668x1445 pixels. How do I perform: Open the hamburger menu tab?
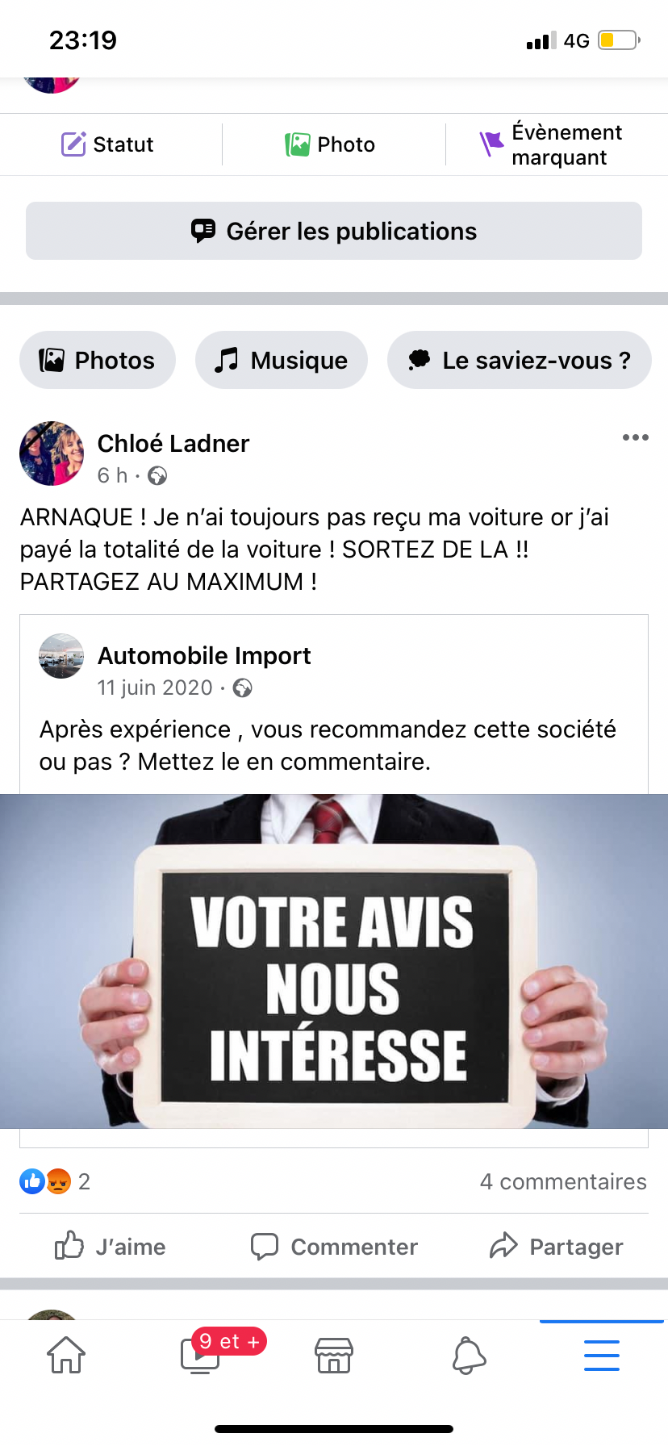(x=602, y=1355)
